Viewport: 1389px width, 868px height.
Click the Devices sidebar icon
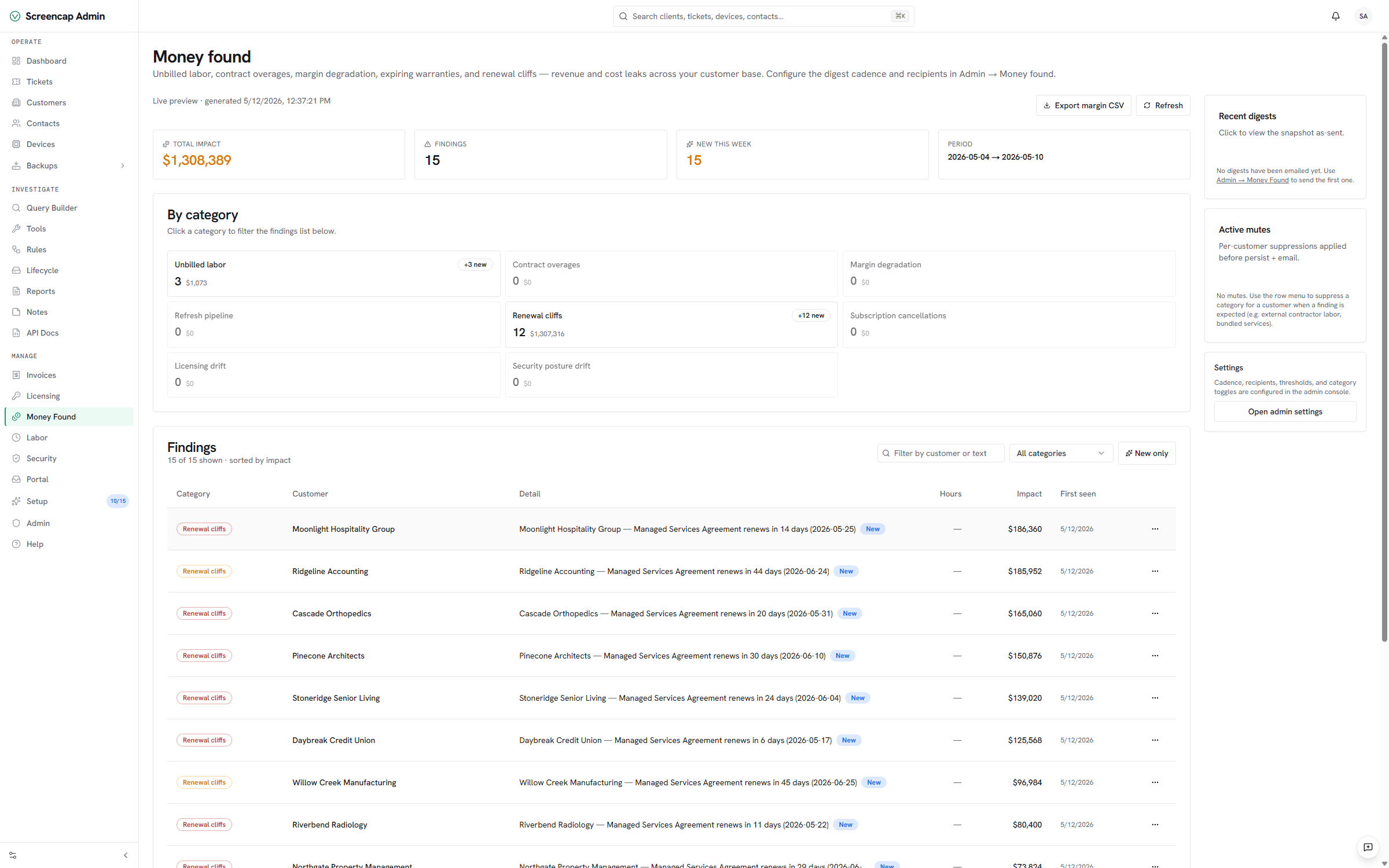[x=16, y=144]
